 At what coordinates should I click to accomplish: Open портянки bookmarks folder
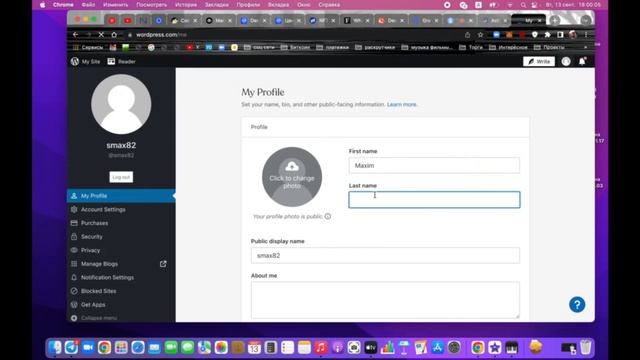tap(333, 47)
